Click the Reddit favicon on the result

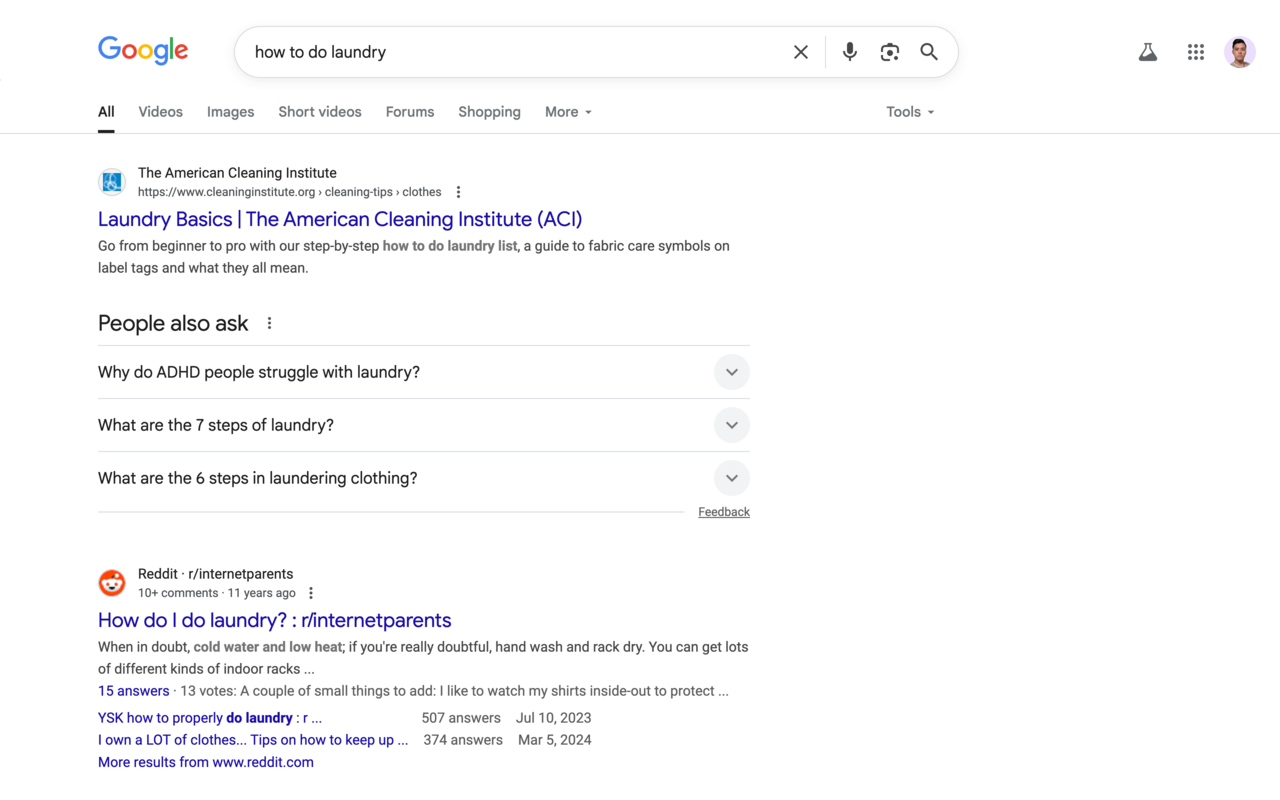coord(111,582)
